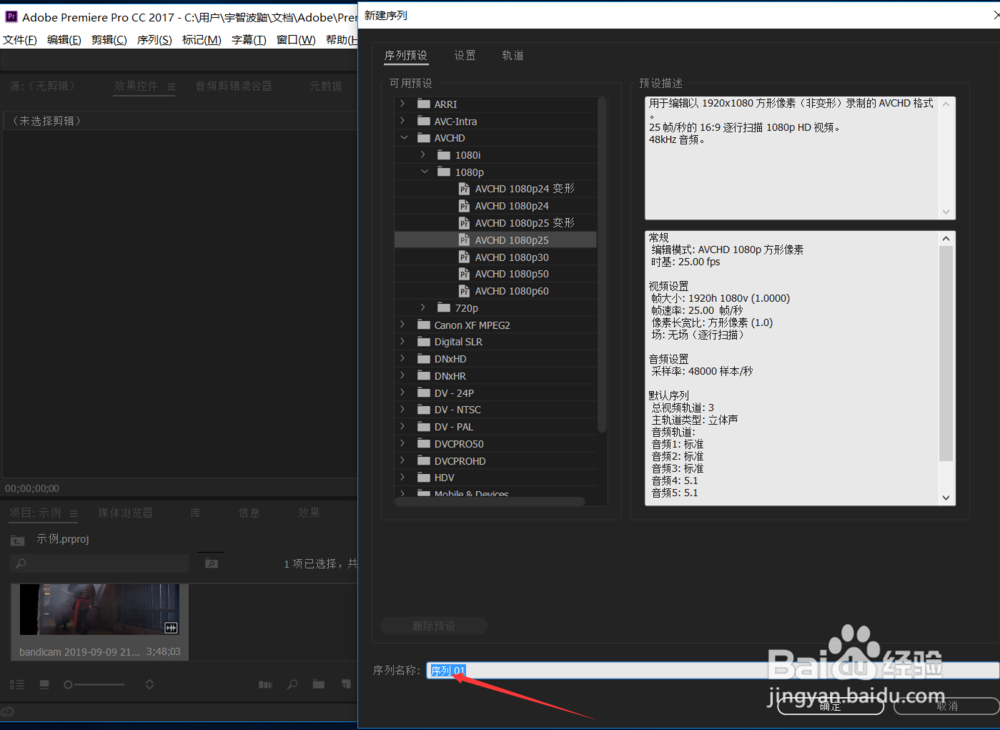Switch to 效果 panel tab

309,513
